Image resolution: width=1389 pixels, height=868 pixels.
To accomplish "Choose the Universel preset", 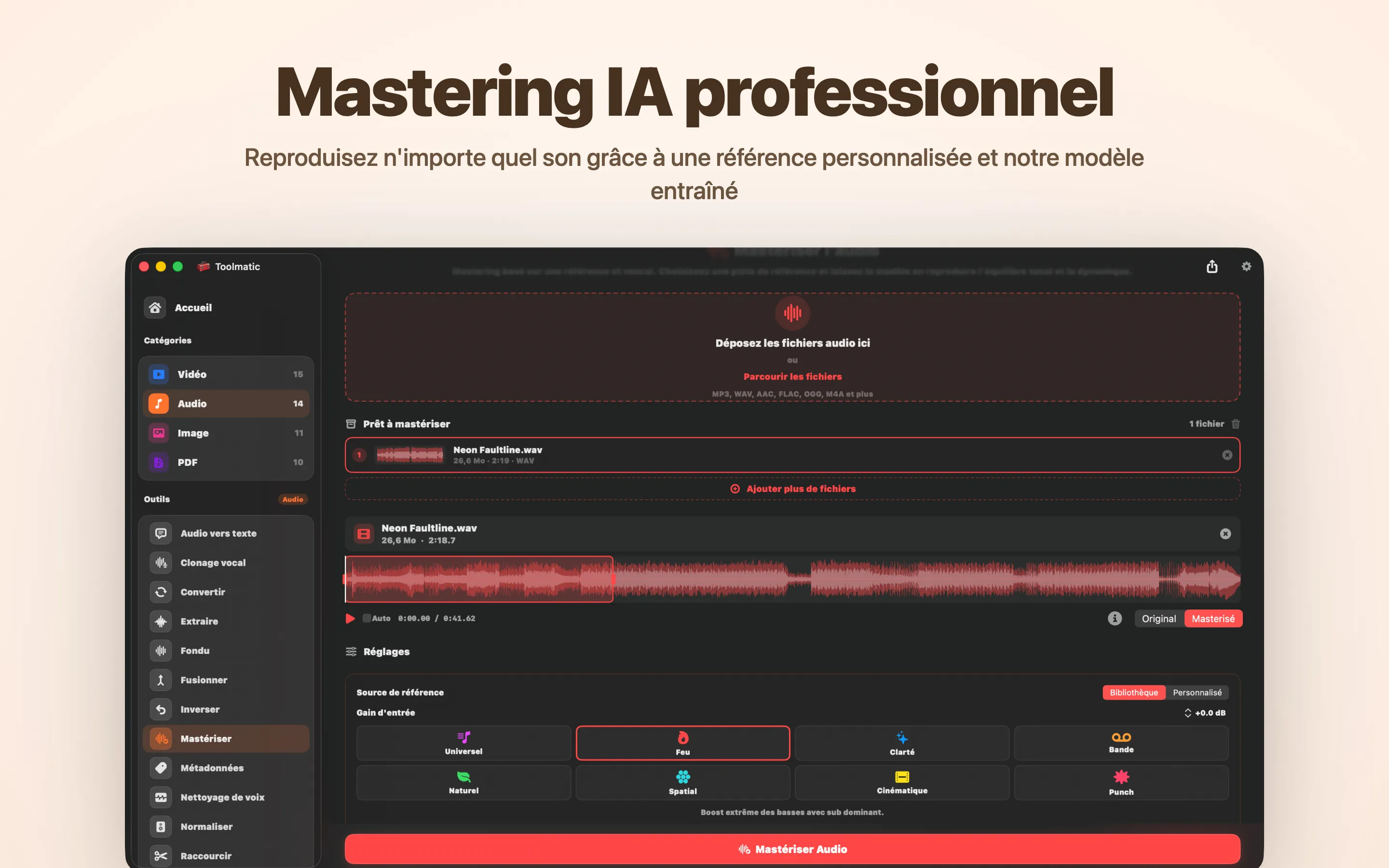I will 464,743.
